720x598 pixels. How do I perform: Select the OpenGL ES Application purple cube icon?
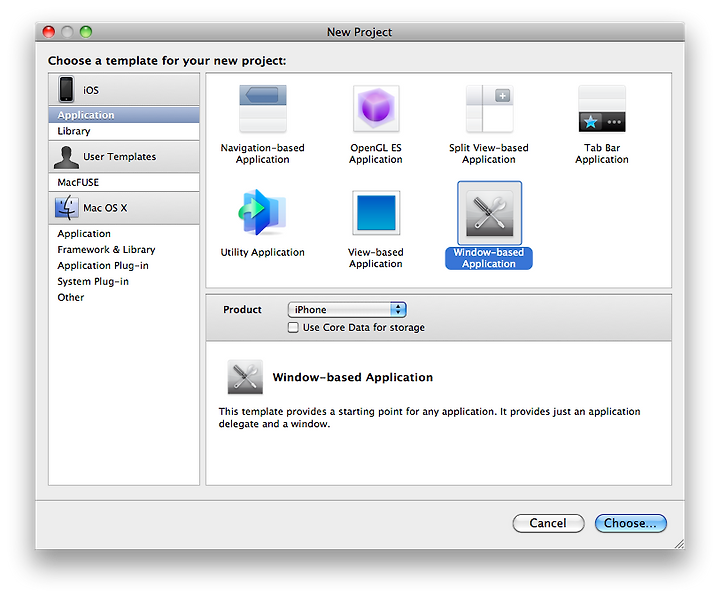(x=376, y=109)
